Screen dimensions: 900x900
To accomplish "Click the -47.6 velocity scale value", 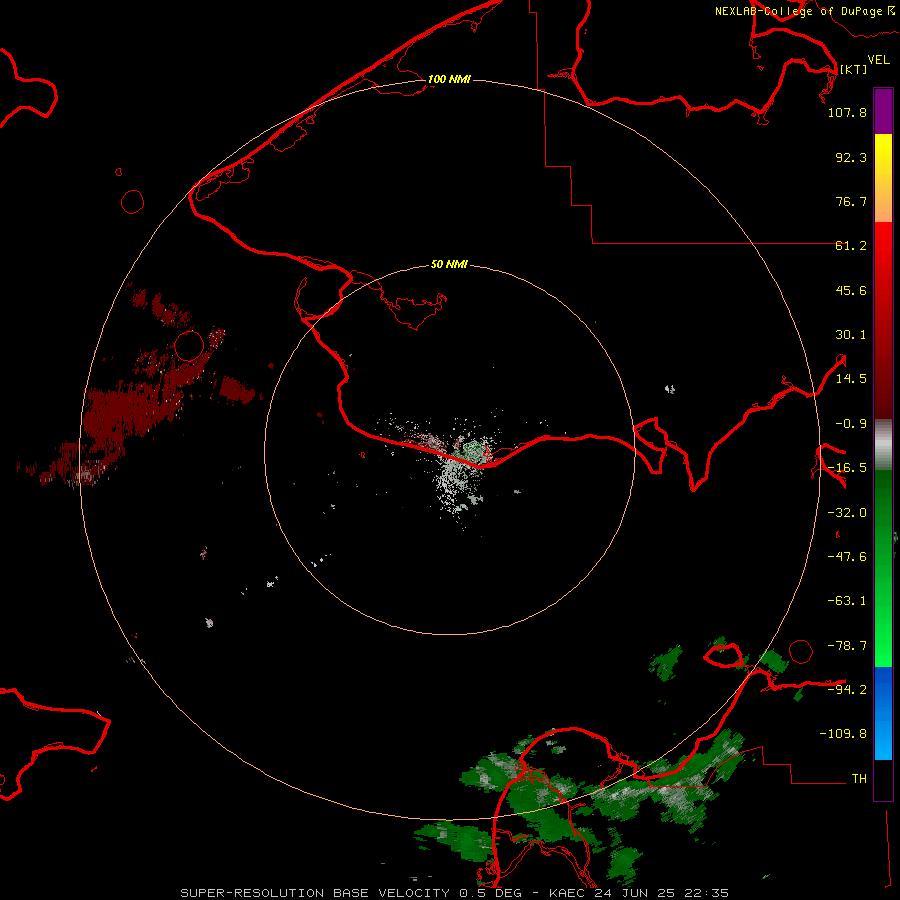I will [847, 557].
